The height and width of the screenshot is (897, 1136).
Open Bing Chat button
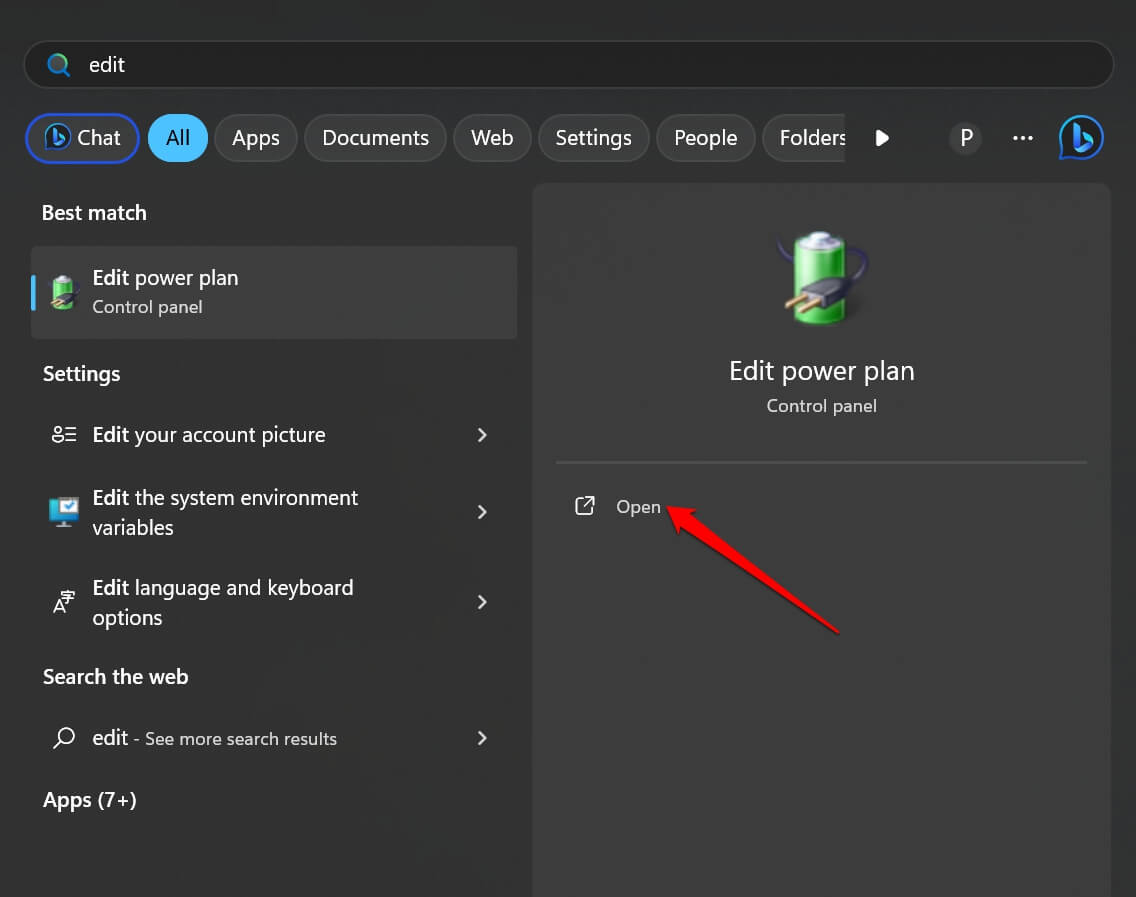pyautogui.click(x=83, y=138)
